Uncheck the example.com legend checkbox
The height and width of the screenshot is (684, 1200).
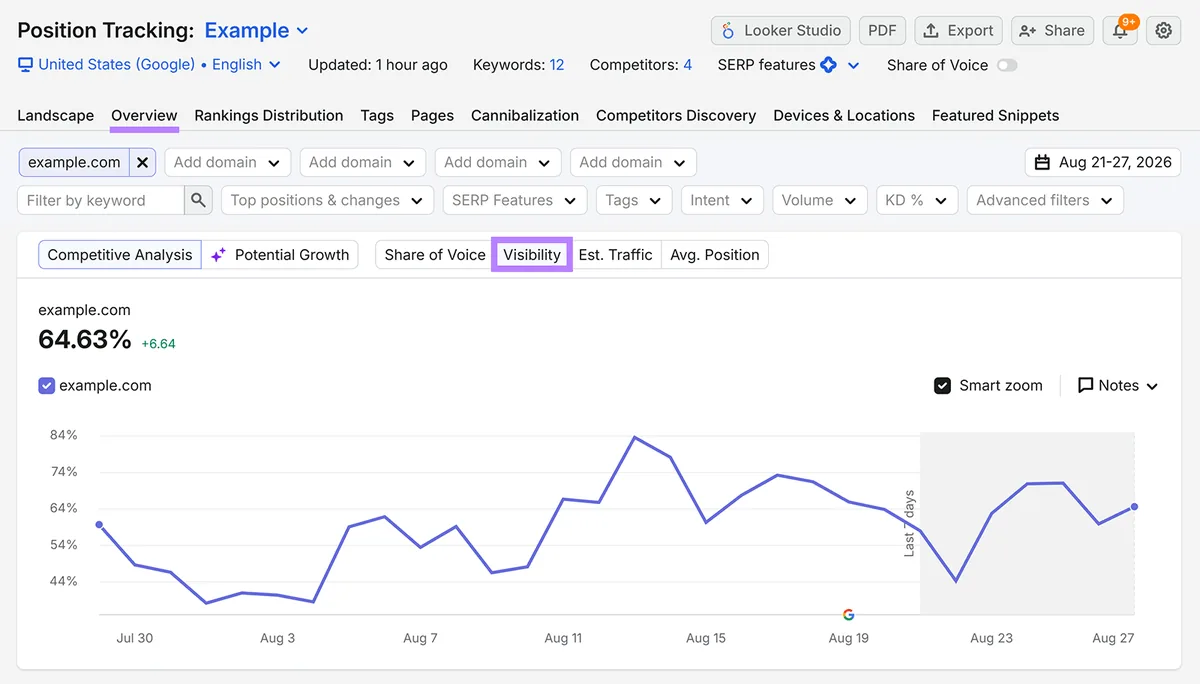pos(46,385)
